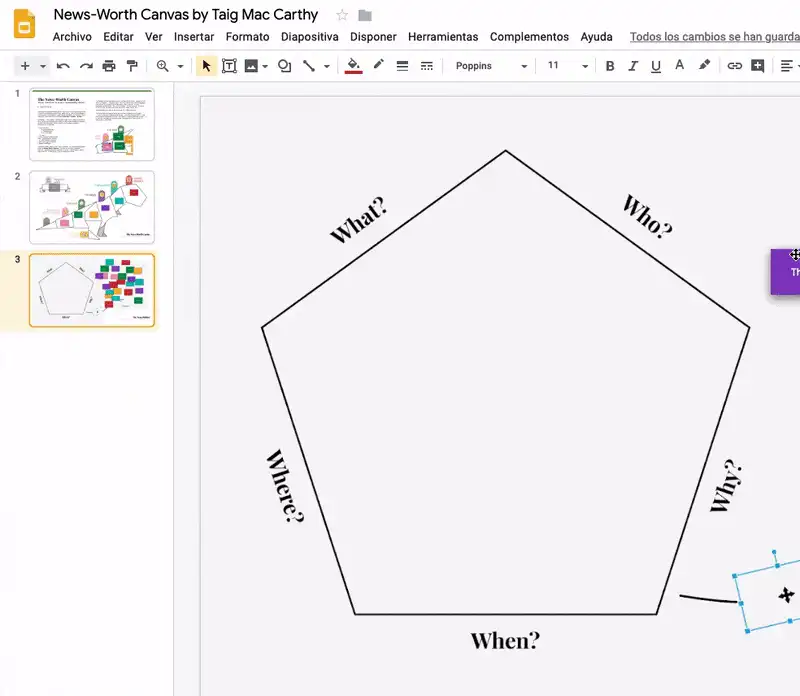Open the zoom level dropdown arrow

tap(181, 66)
